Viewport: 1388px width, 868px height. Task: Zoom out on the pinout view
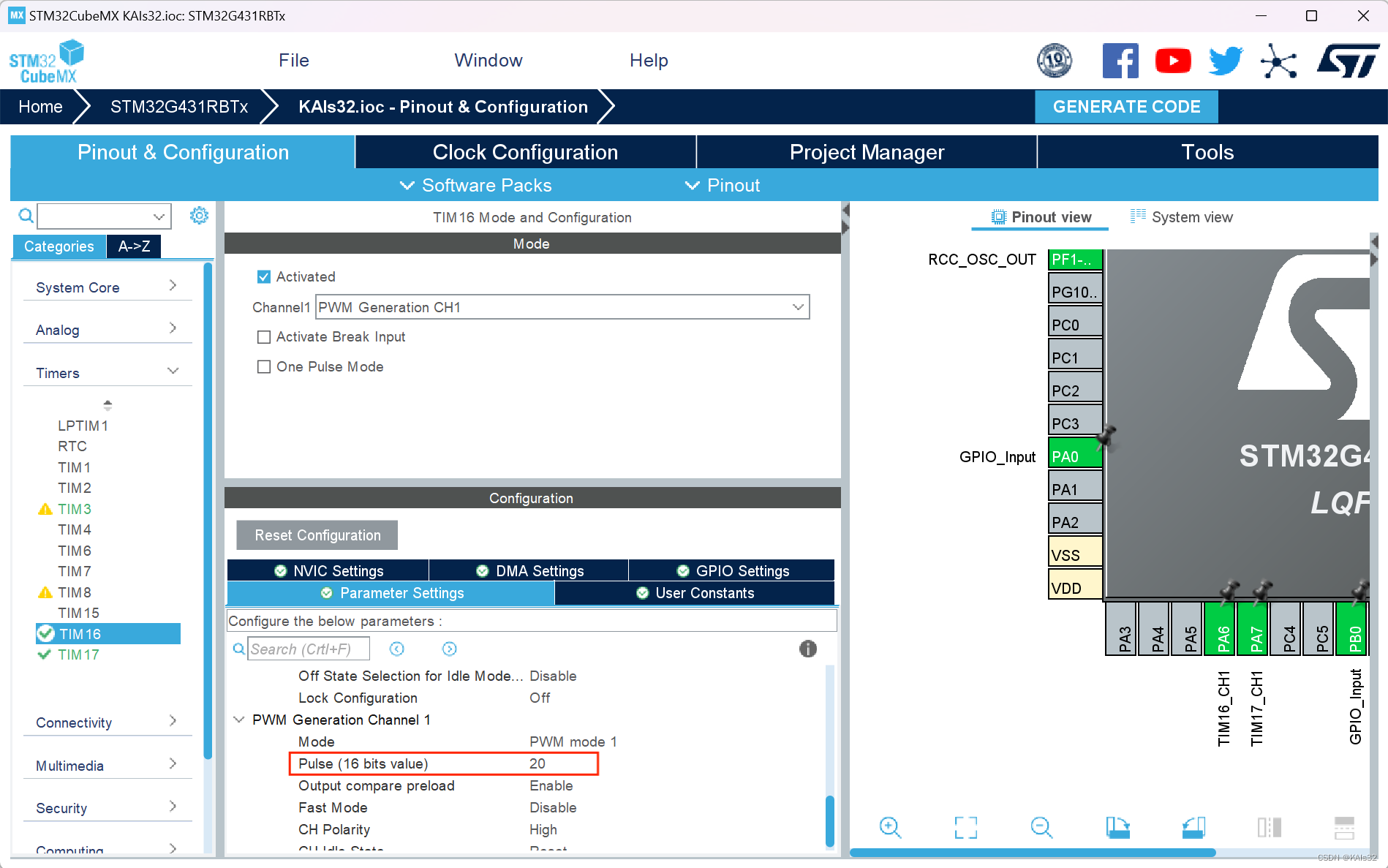coord(1041,827)
